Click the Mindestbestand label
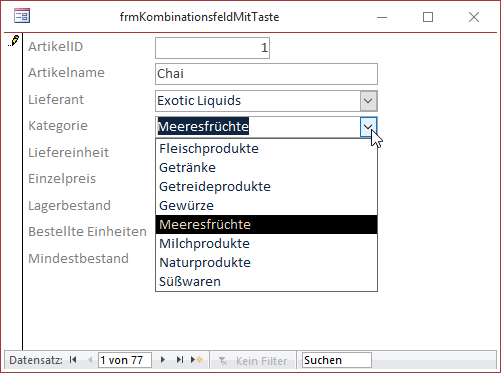501x373 pixels. pos(78,258)
